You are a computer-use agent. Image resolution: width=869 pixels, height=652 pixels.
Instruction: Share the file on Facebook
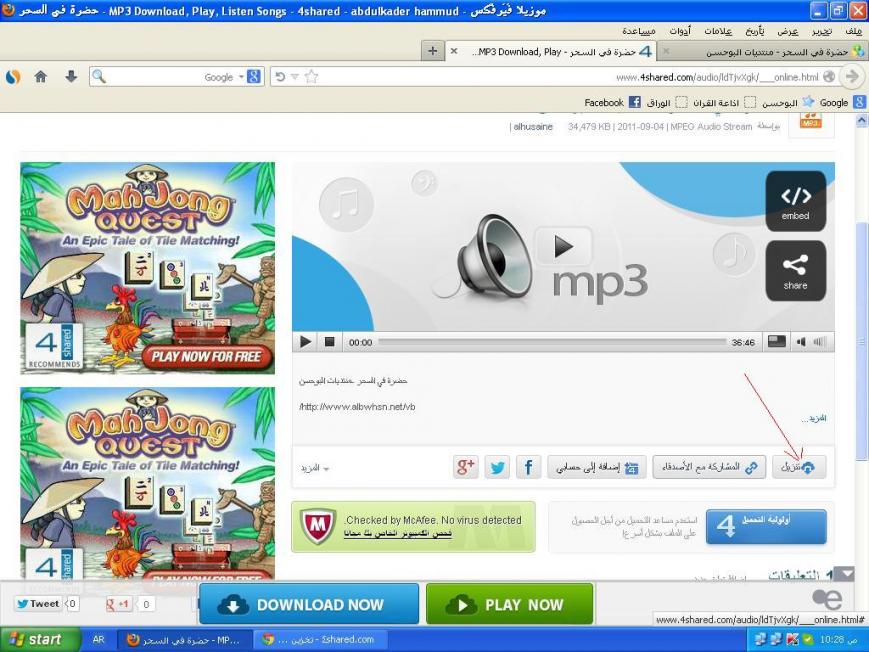528,467
